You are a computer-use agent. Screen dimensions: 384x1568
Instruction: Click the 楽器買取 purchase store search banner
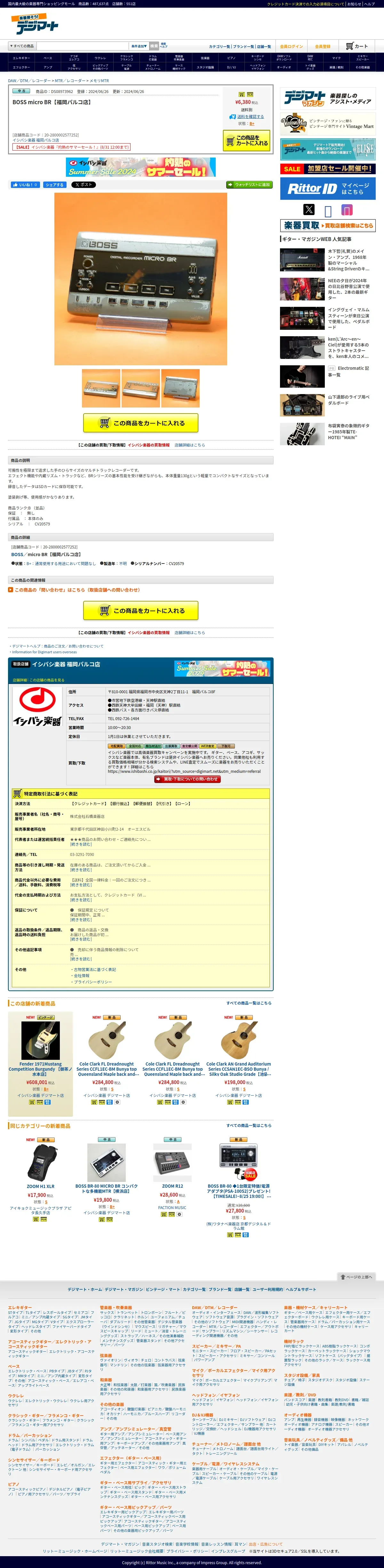327,226
